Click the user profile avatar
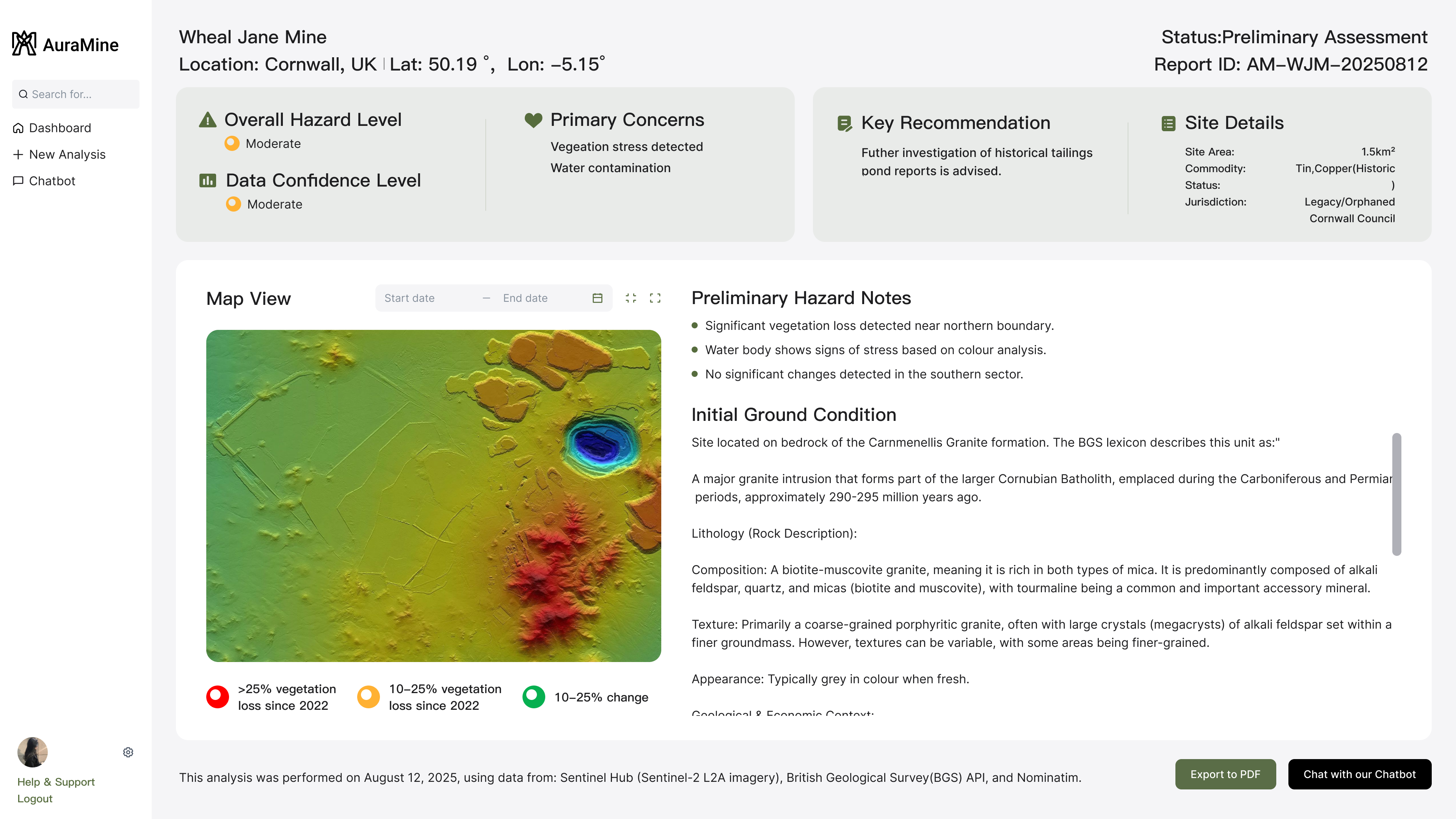The width and height of the screenshot is (1456, 819). [33, 752]
